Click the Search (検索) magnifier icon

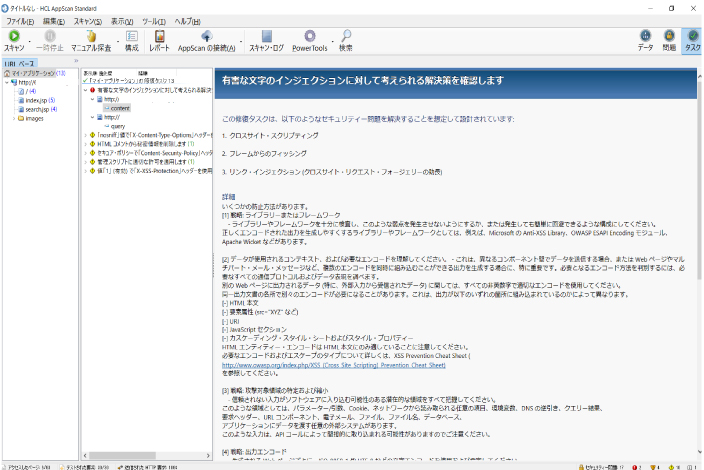coord(346,36)
